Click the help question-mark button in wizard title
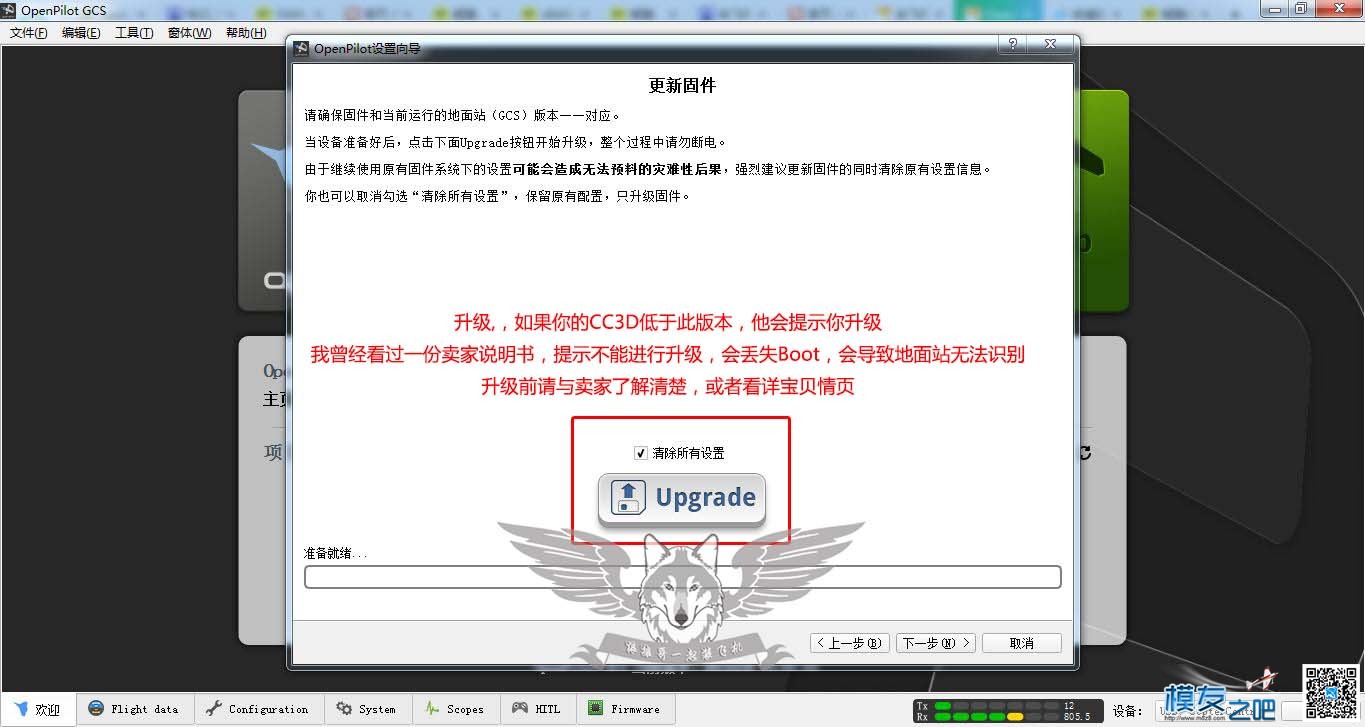 1013,45
